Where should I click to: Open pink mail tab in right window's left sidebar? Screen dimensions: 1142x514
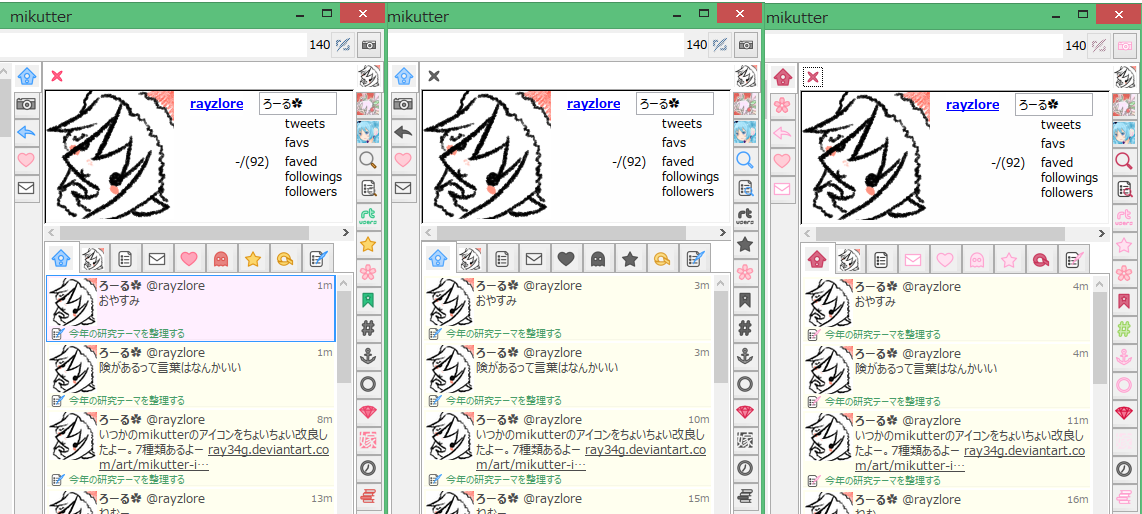click(781, 189)
